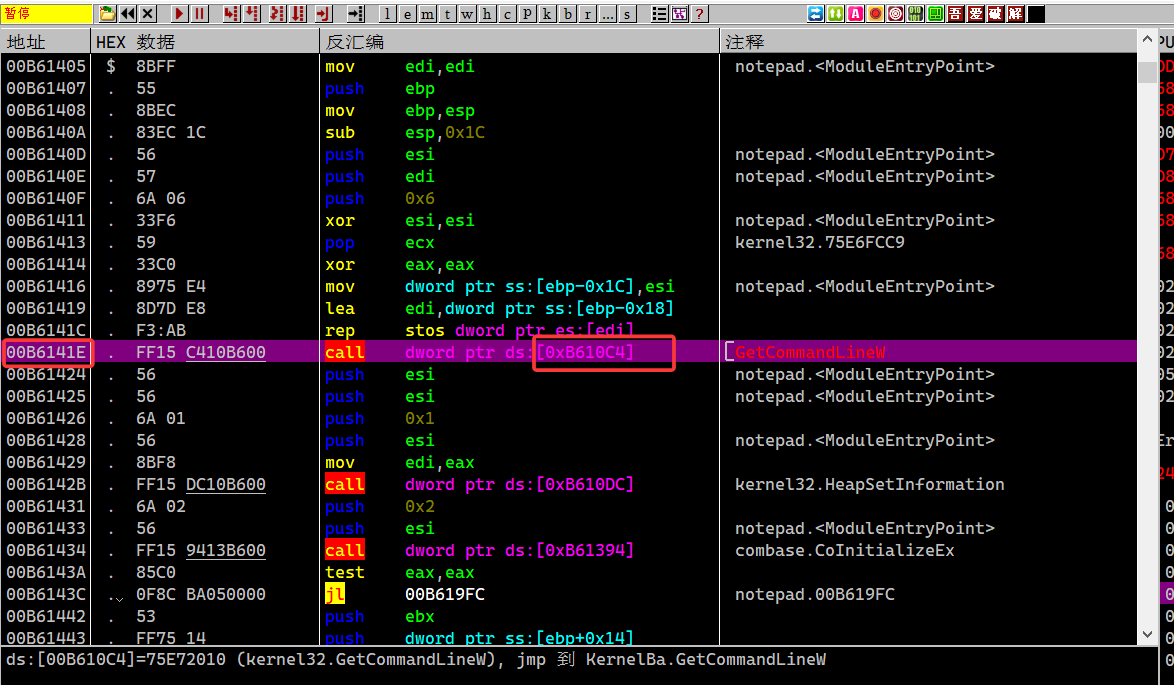Click the Step Into toolbar icon

tap(232, 13)
